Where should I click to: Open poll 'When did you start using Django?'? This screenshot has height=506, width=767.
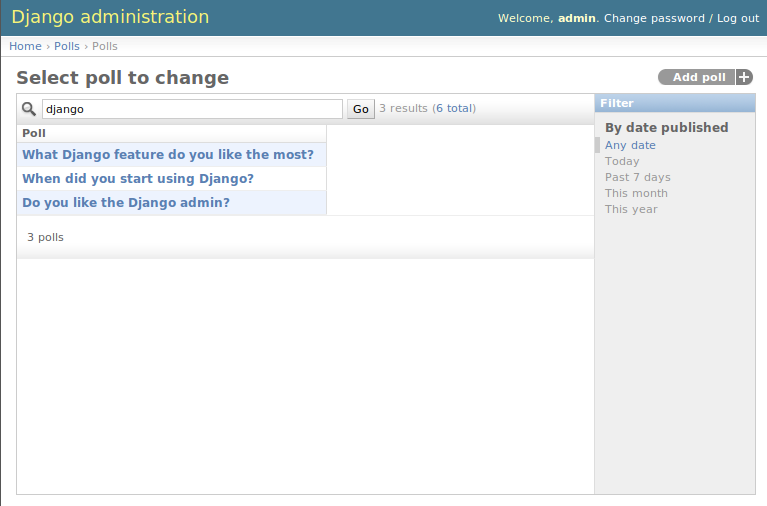(x=138, y=178)
